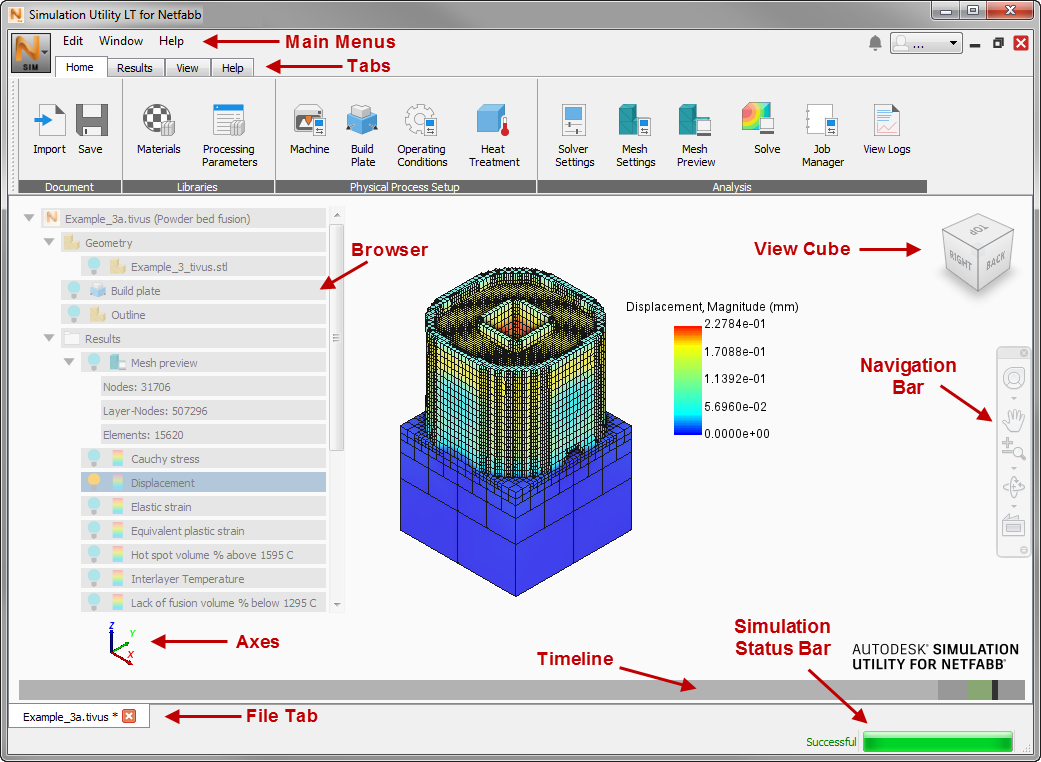Open the Help main menu
Image resolution: width=1041 pixels, height=762 pixels.
click(x=171, y=41)
